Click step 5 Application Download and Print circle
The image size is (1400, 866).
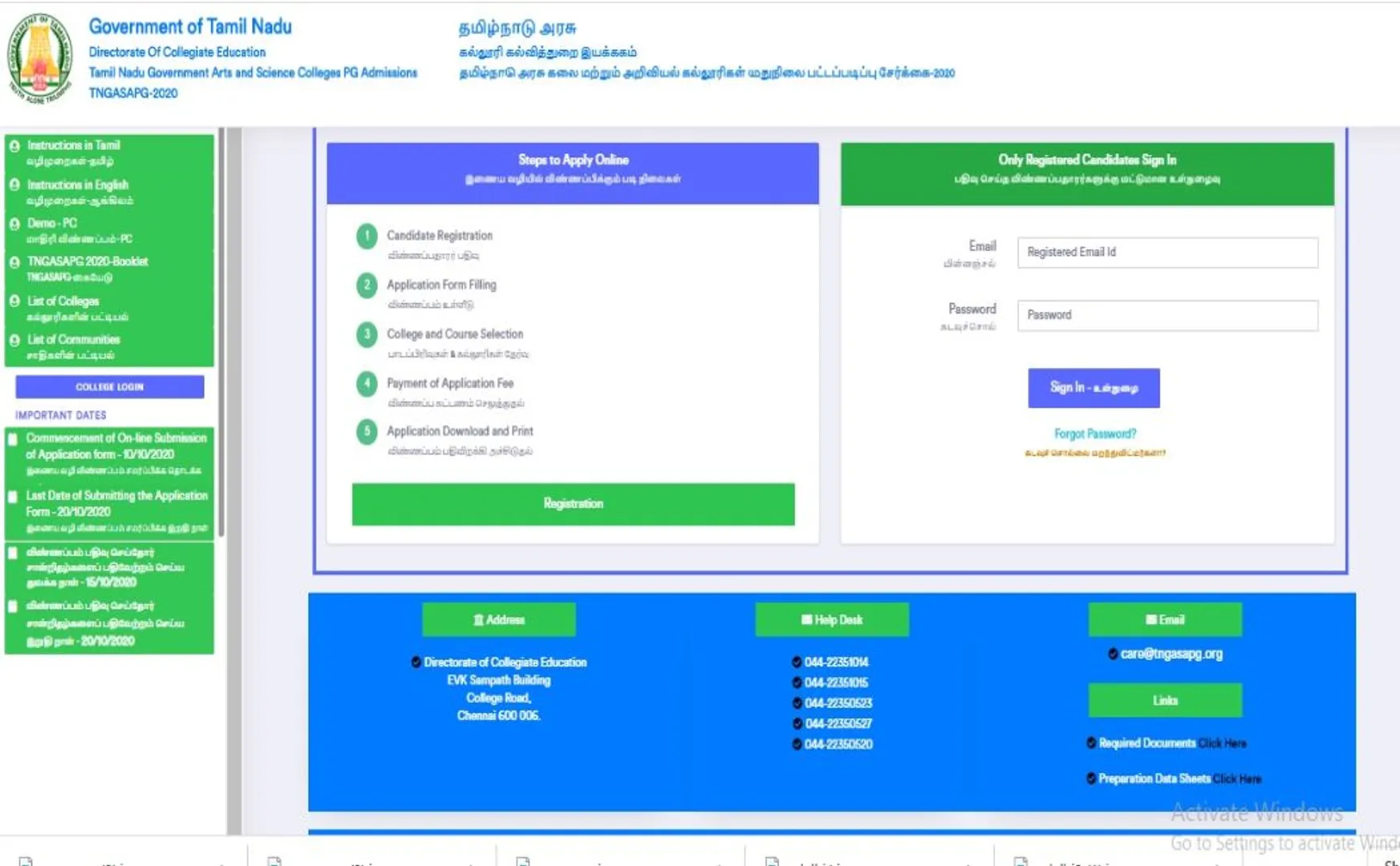point(367,431)
